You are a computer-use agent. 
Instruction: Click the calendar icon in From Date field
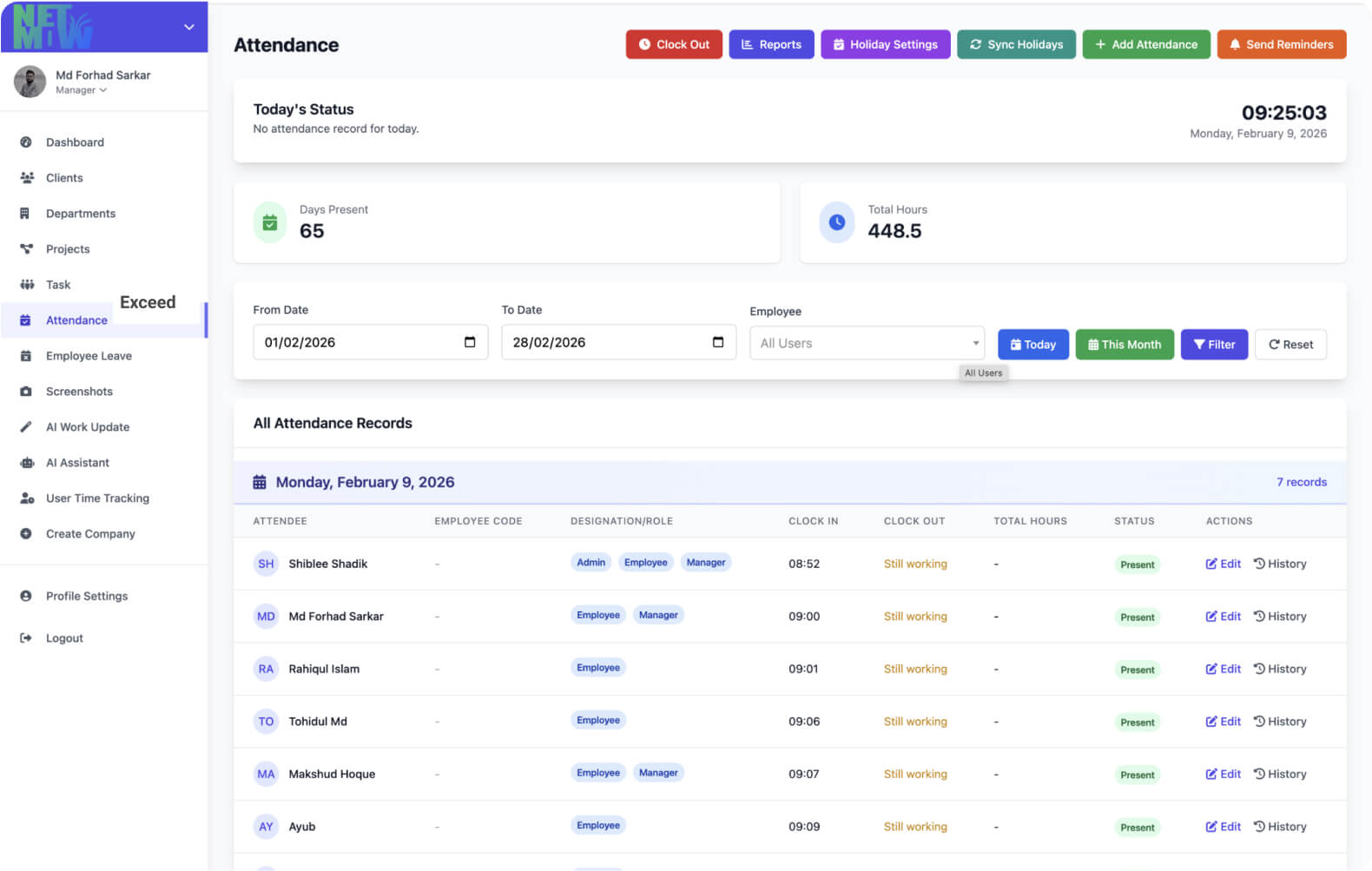pos(470,342)
